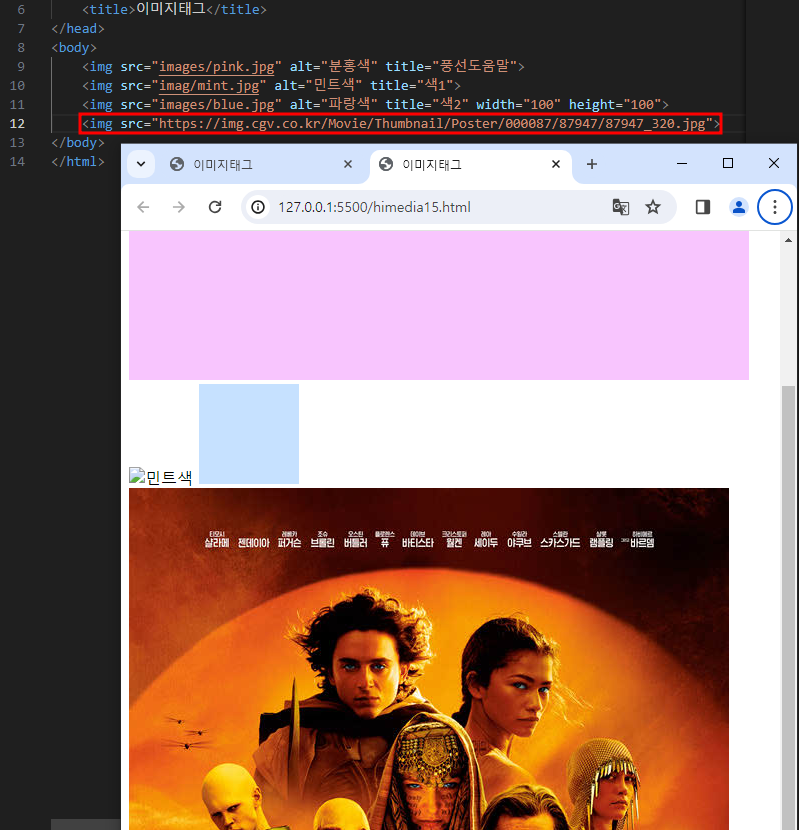
Task: Open the Chrome three-dot menu
Action: coord(775,207)
